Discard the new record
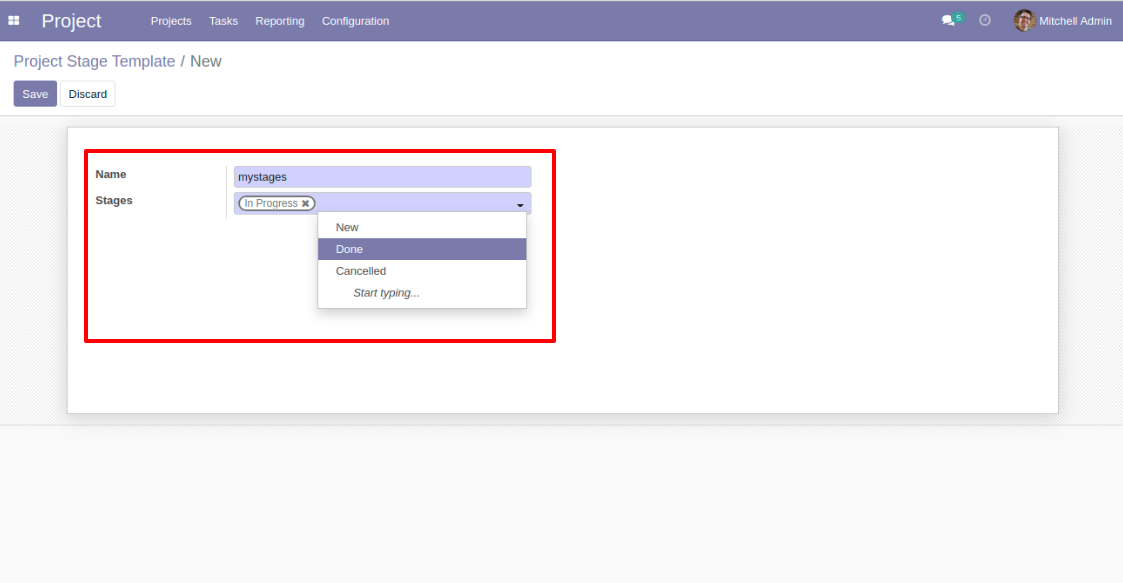The width and height of the screenshot is (1123, 583). [x=87, y=94]
